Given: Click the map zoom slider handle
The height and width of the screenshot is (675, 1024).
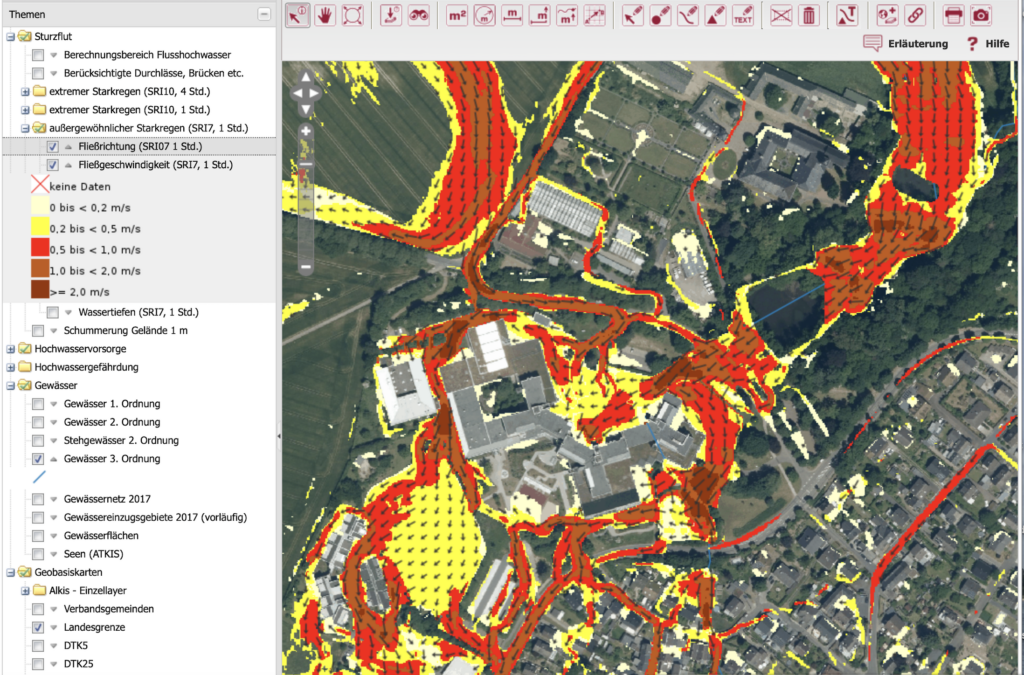Looking at the screenshot, I should coord(306,164).
